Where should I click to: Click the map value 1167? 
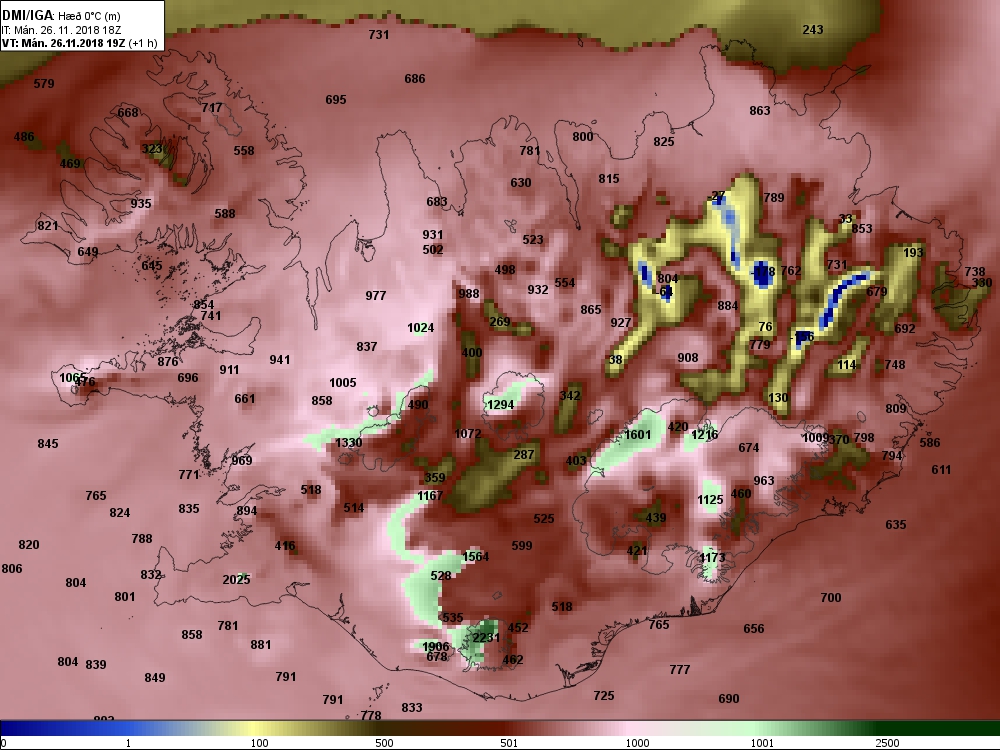(430, 495)
